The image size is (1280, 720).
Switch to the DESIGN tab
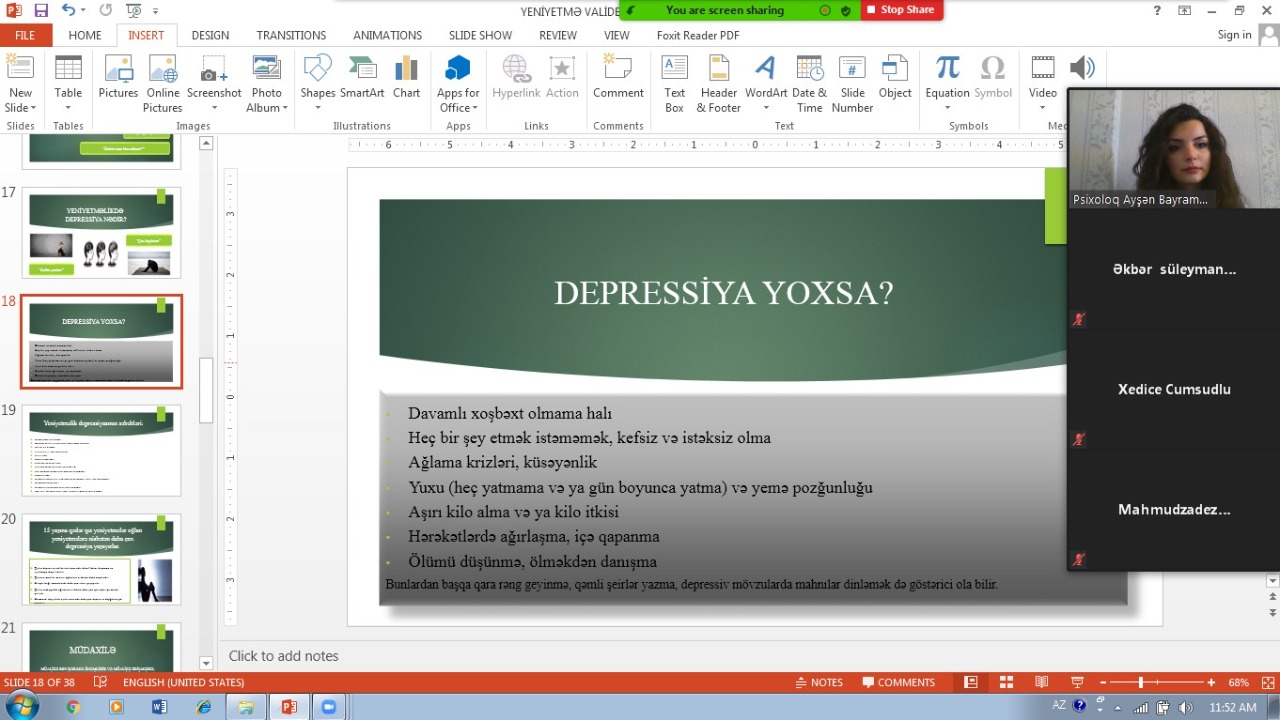pos(210,35)
